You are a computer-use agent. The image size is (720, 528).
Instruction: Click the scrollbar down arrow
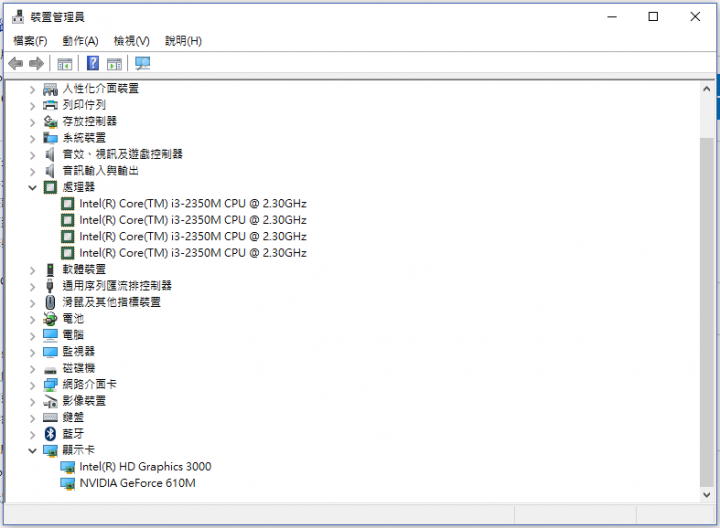coord(707,494)
